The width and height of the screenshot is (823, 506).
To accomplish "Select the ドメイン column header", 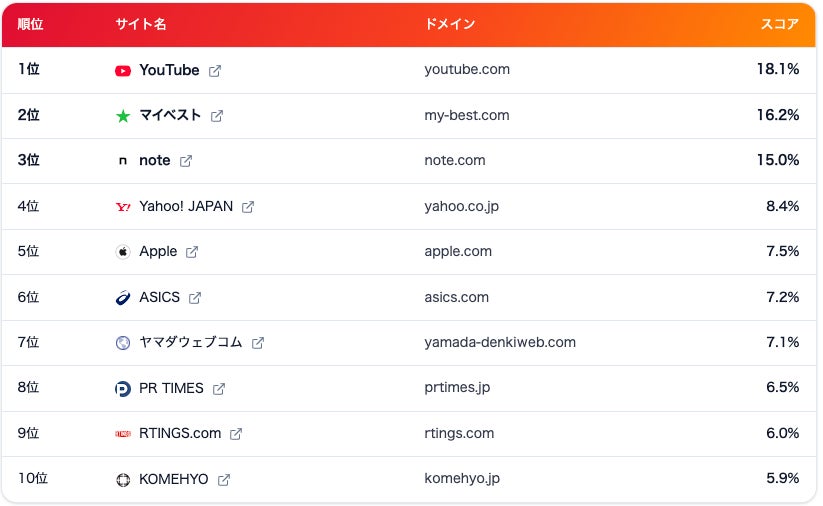I will pos(450,24).
